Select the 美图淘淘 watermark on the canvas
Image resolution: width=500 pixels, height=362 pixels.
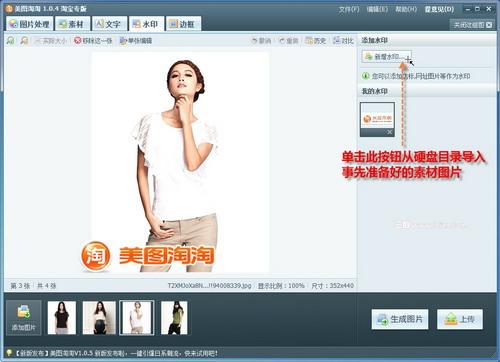147,256
